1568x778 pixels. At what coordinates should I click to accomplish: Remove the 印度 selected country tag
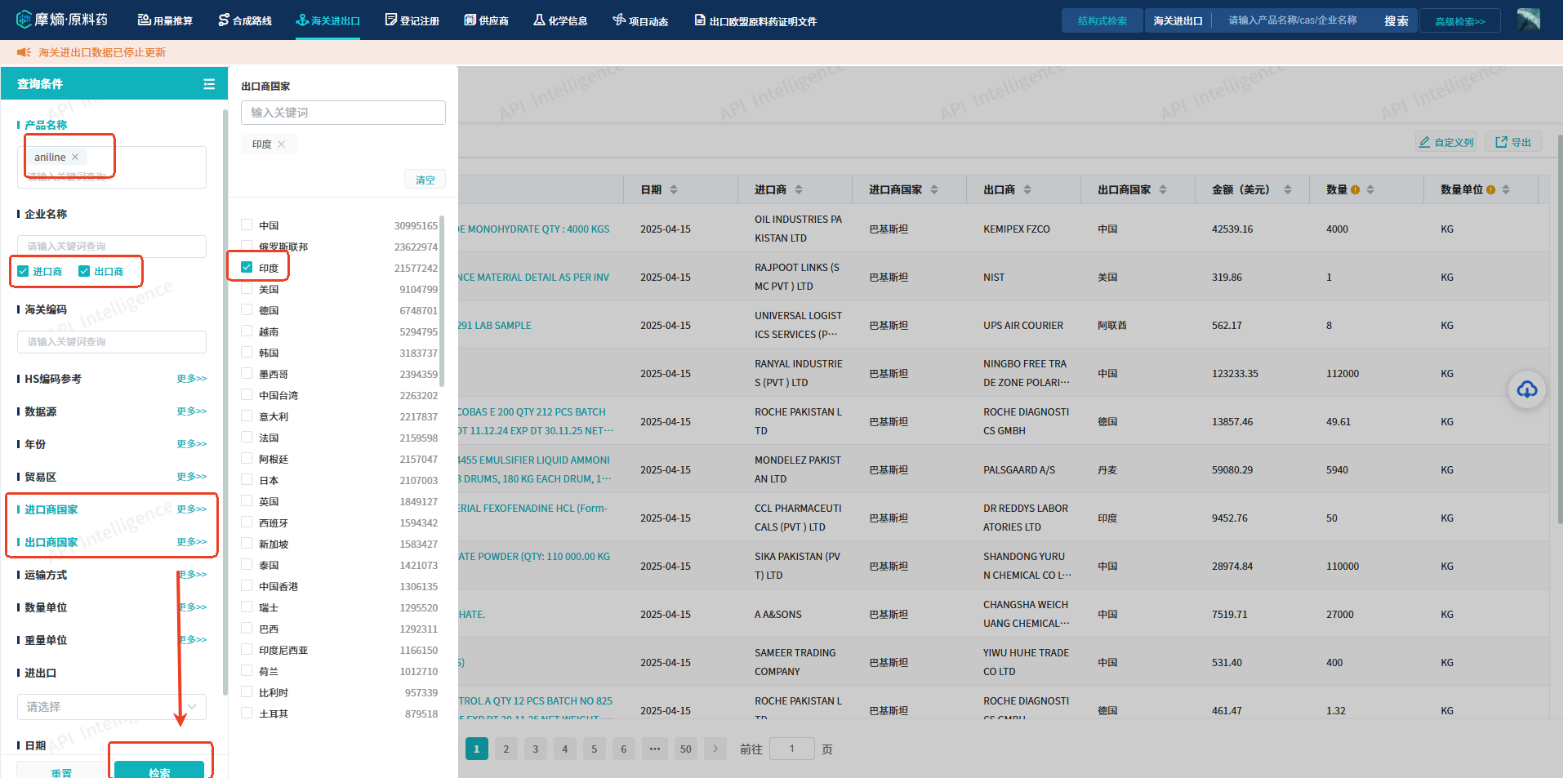click(282, 144)
